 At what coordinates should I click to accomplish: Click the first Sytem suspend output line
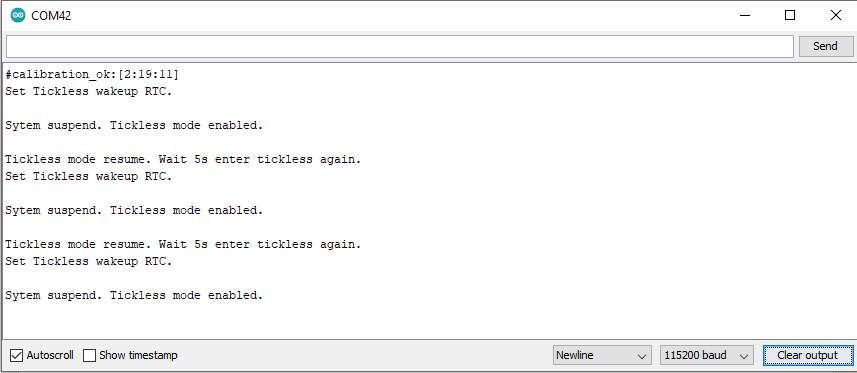click(x=134, y=125)
